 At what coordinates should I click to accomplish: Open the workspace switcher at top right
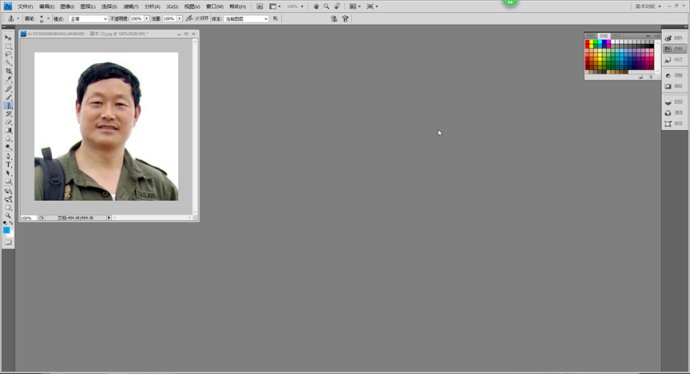[648, 7]
